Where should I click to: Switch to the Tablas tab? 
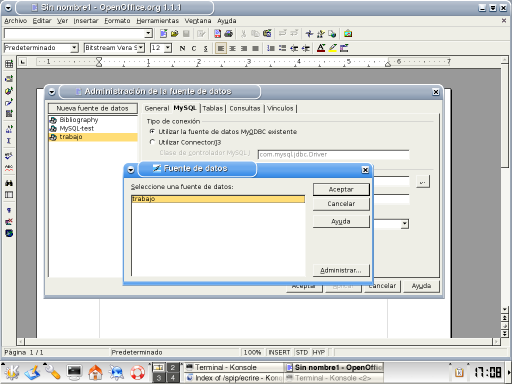click(x=212, y=108)
